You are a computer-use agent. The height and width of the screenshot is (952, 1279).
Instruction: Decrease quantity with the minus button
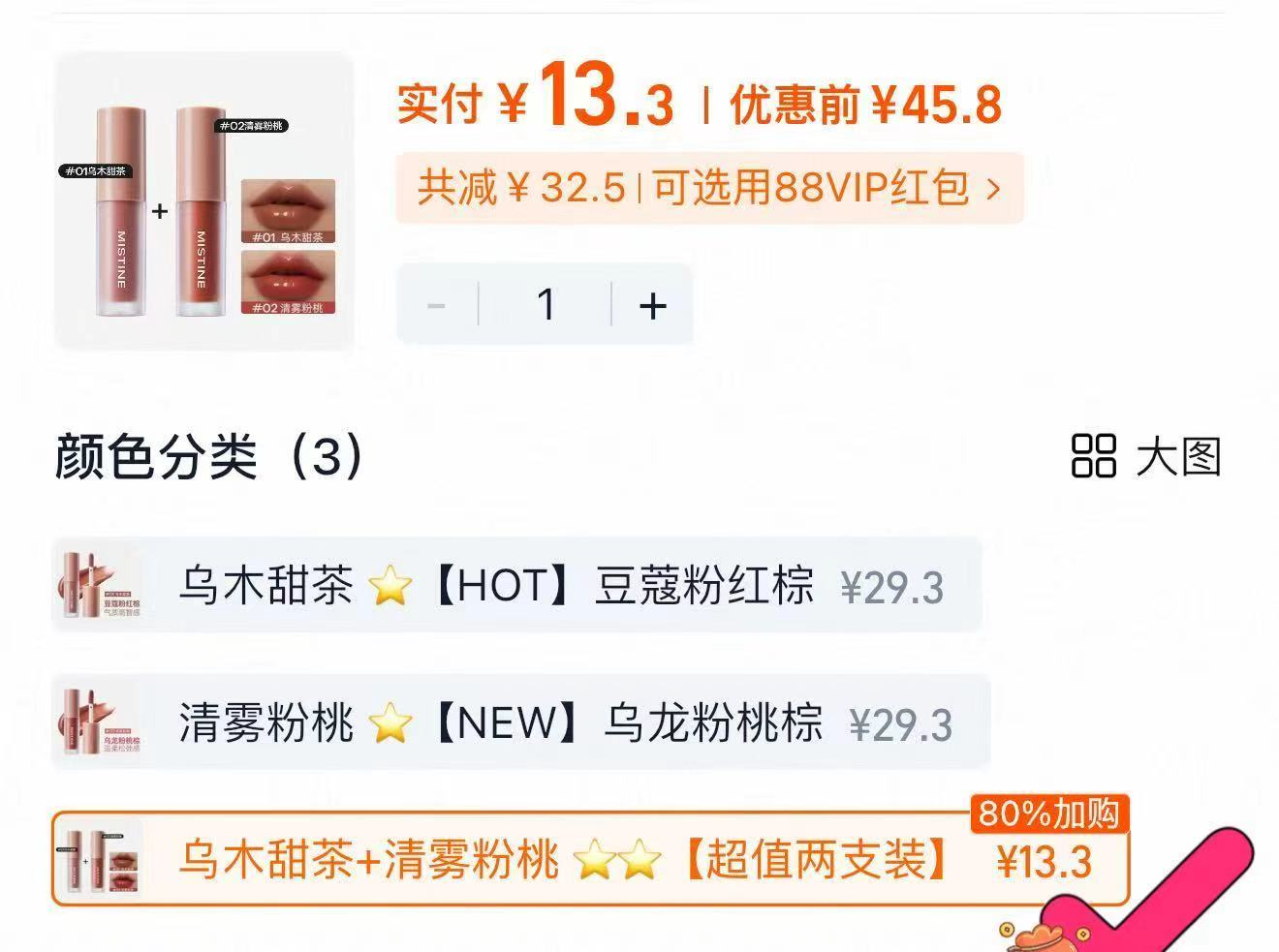coord(437,305)
